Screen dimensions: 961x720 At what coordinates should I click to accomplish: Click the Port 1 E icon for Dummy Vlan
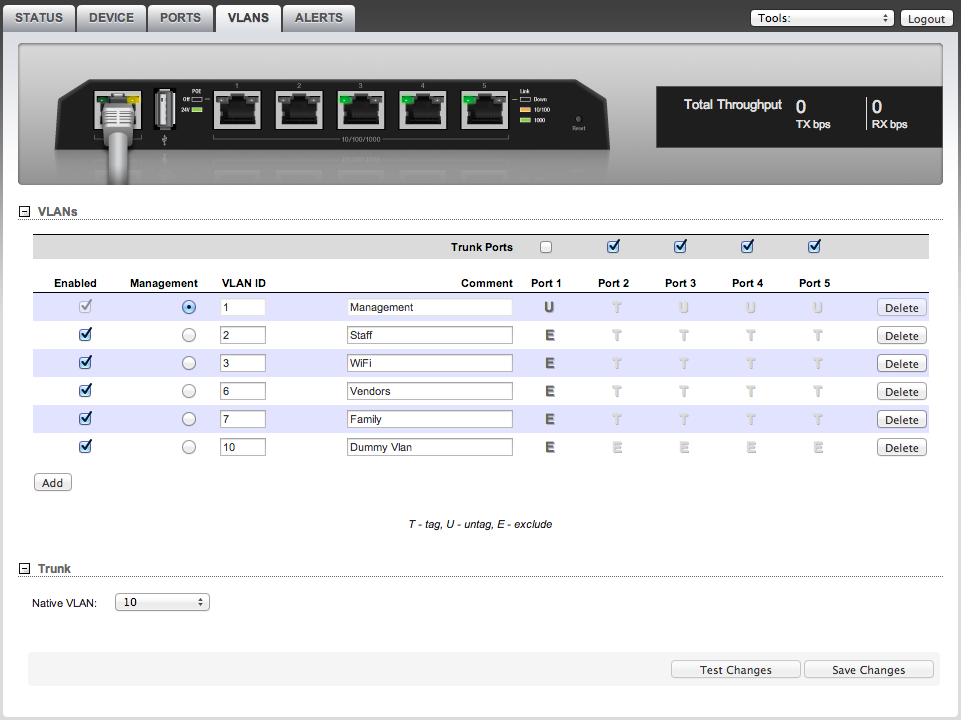click(548, 447)
